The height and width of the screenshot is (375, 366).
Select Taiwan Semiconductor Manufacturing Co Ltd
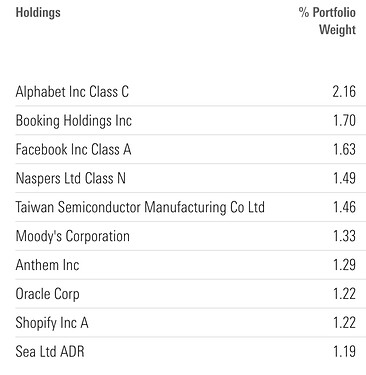coord(140,207)
